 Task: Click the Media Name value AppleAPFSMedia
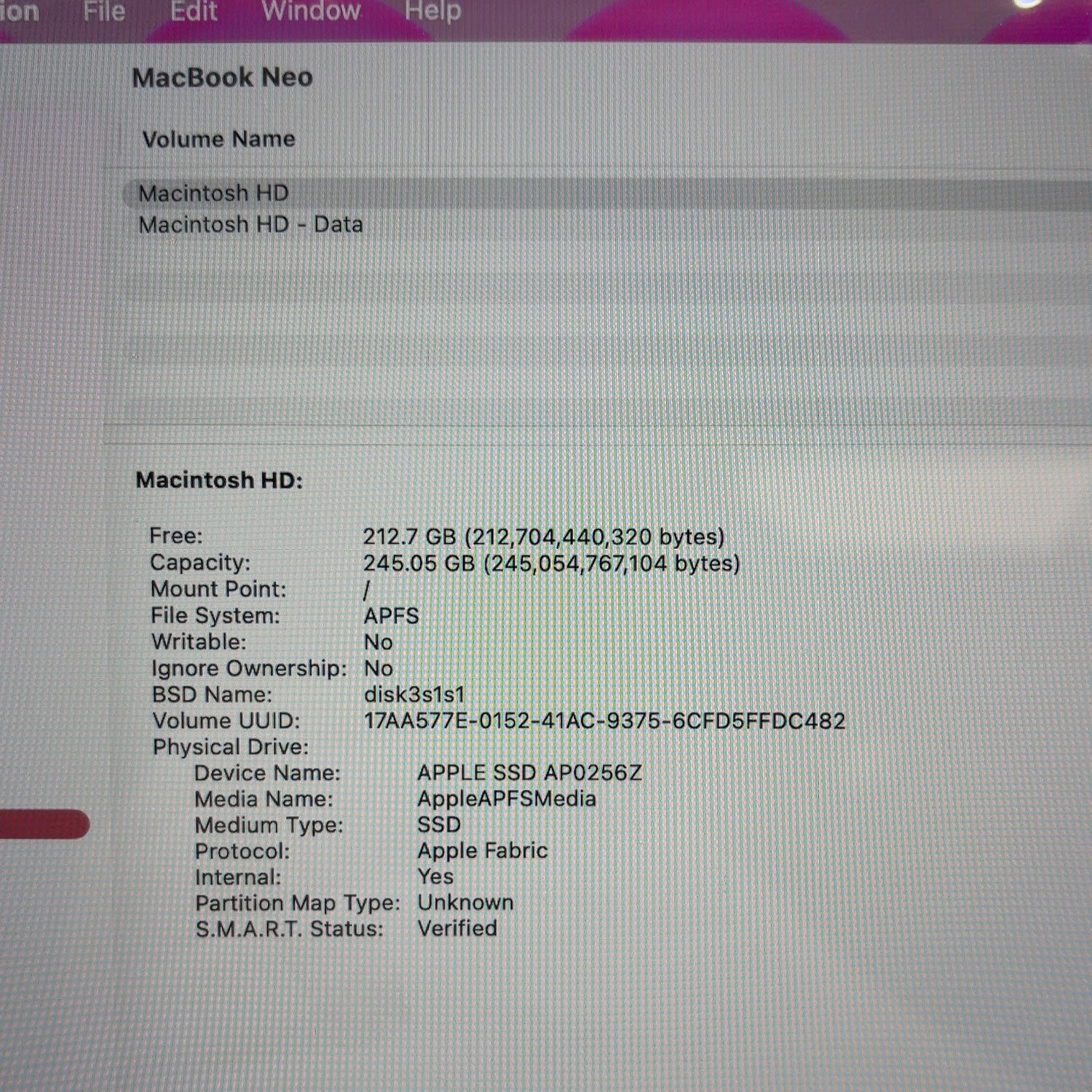pyautogui.click(x=507, y=799)
